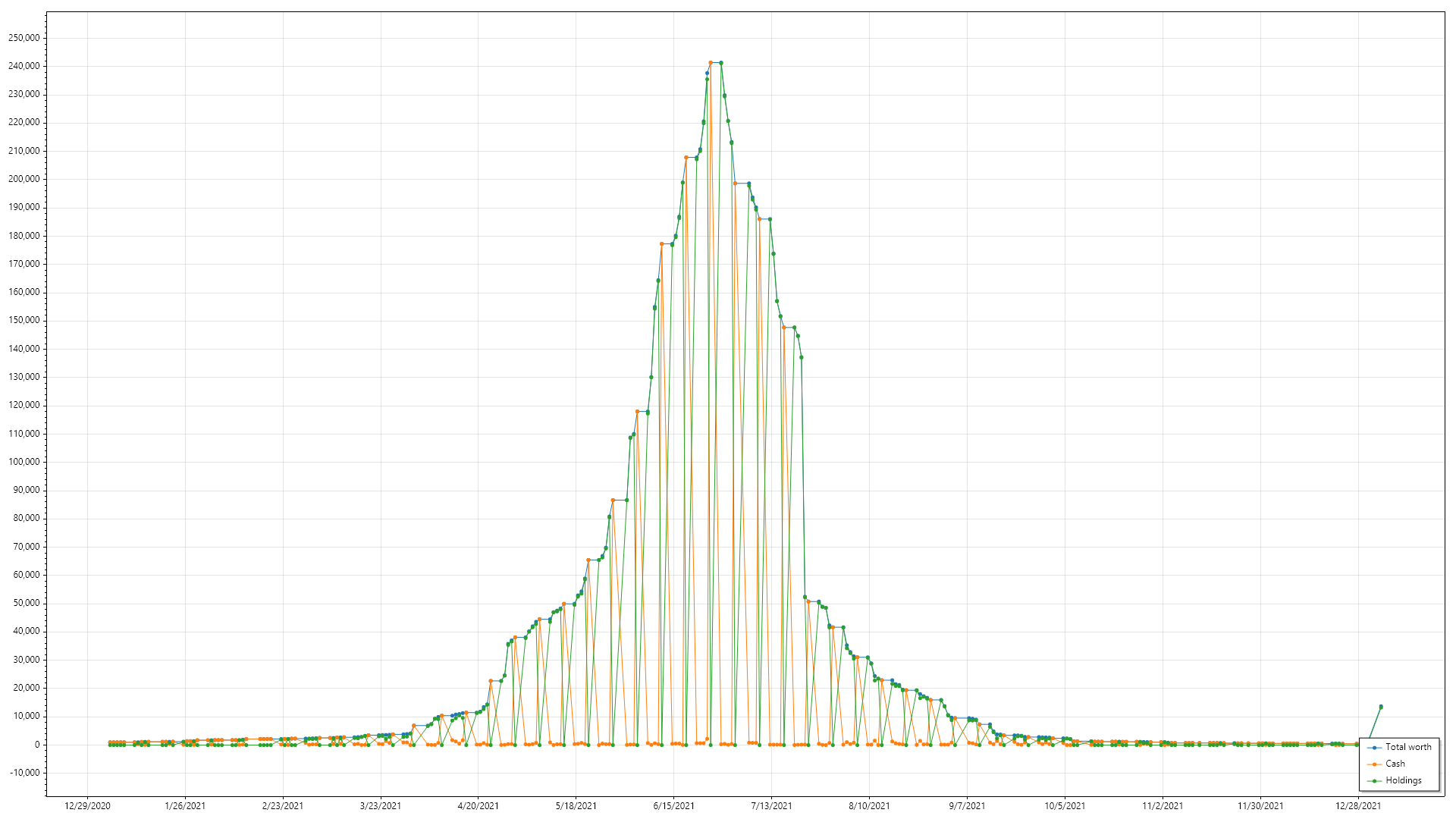Click the blue Total worth legend marker
Viewport: 1456px width, 819px height.
click(x=1375, y=748)
